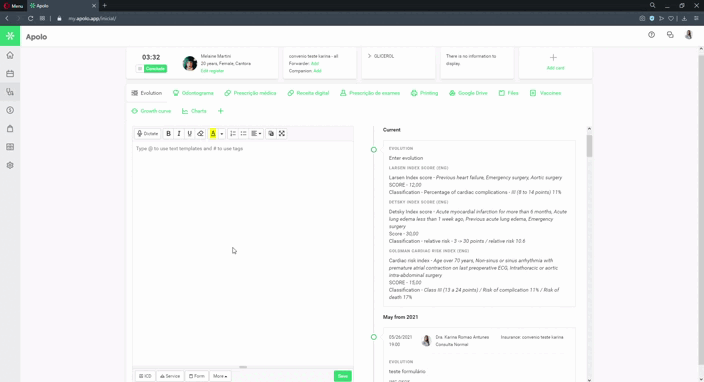Viewport: 704px width, 382px height.
Task: Start Dictate with the microphone button
Action: click(148, 133)
